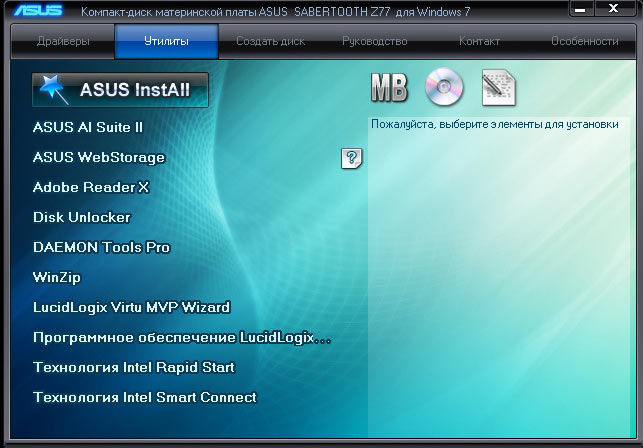Select the Утилиты tab

(x=166, y=41)
